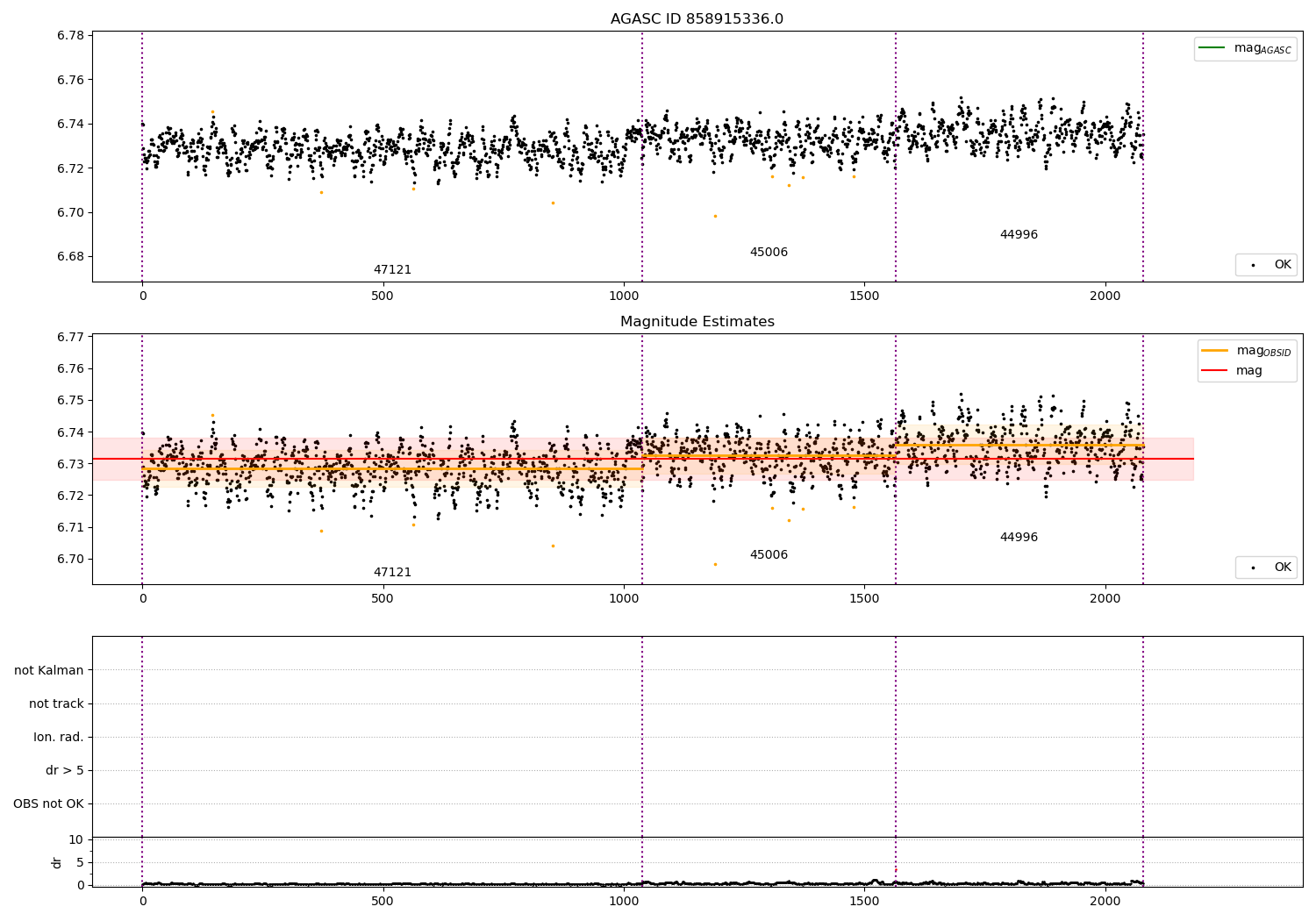Click the 'not Kalman' axis label
This screenshot has height=921, width=1316.
pos(49,670)
